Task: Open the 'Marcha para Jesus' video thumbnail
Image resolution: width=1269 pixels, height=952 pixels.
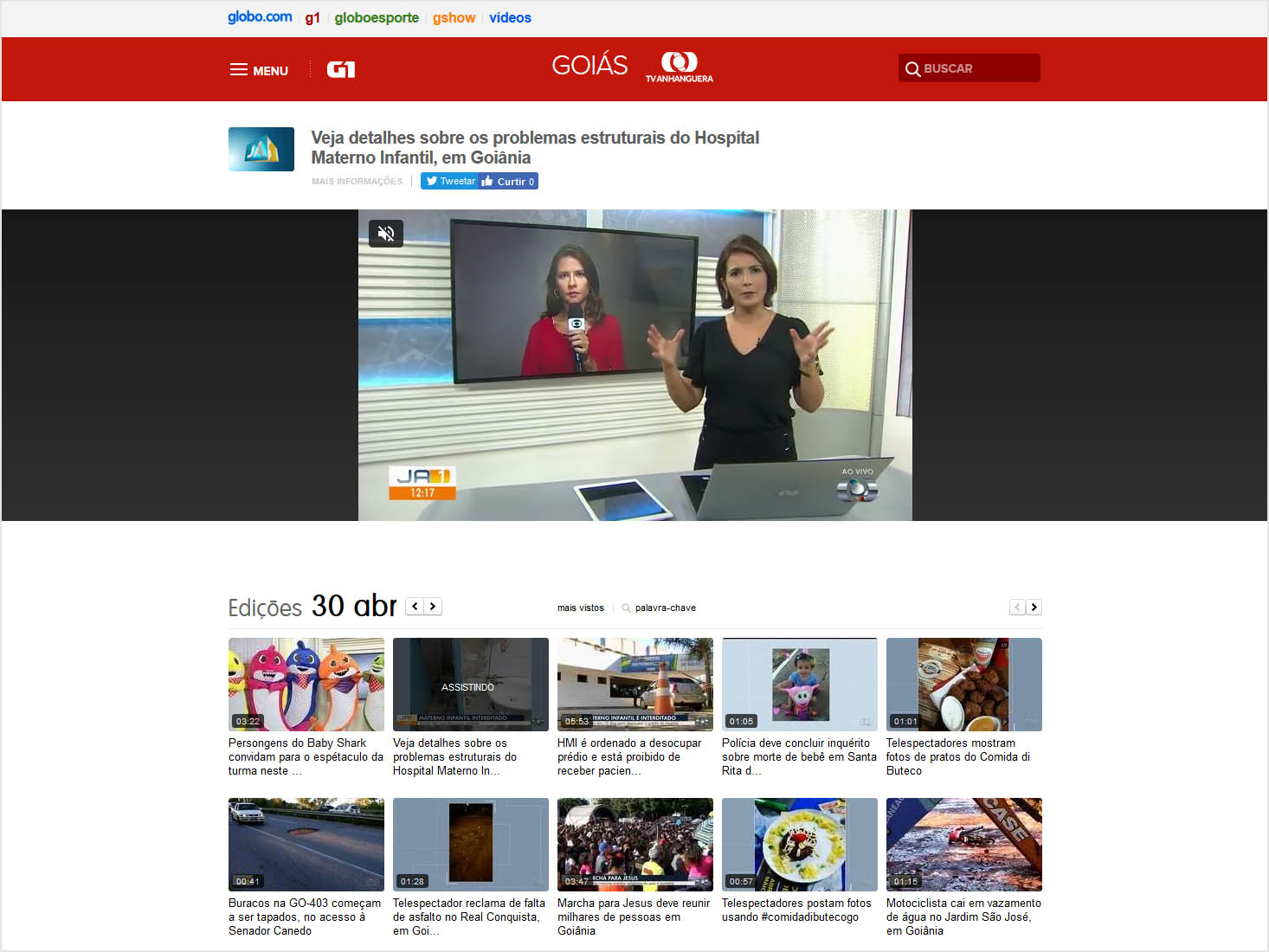Action: (x=635, y=845)
